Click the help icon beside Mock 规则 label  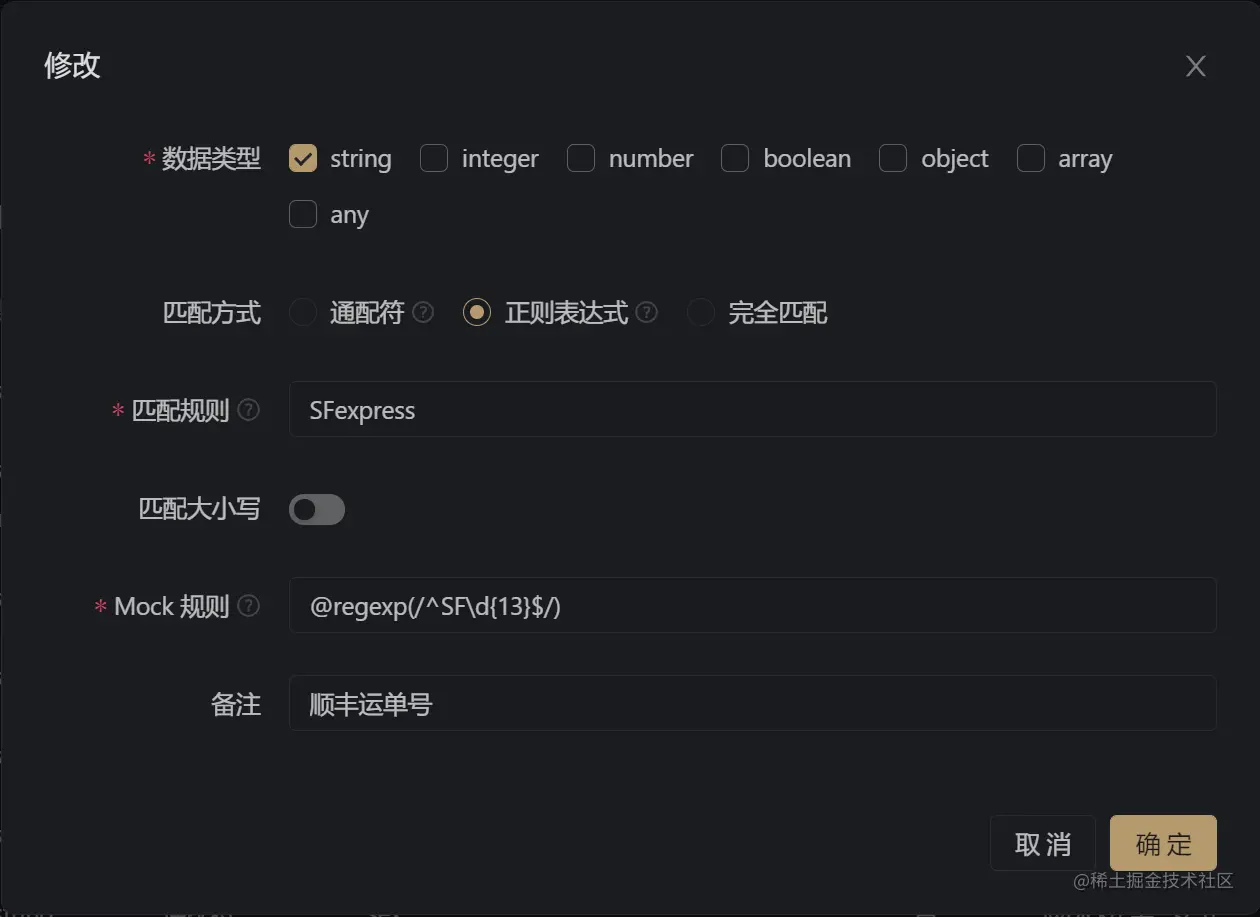pyautogui.click(x=249, y=605)
